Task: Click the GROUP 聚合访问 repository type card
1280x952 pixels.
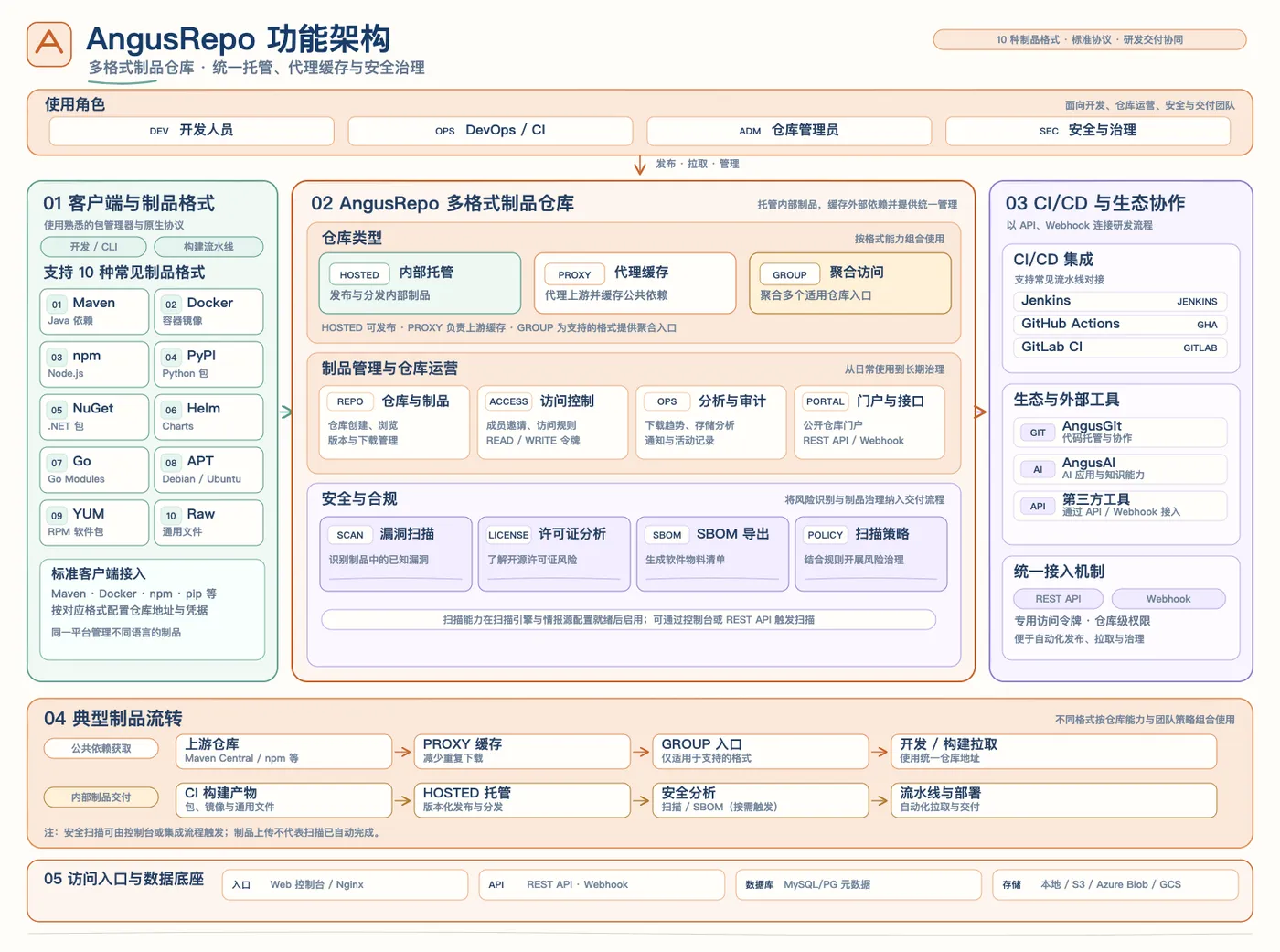Action: coord(850,283)
